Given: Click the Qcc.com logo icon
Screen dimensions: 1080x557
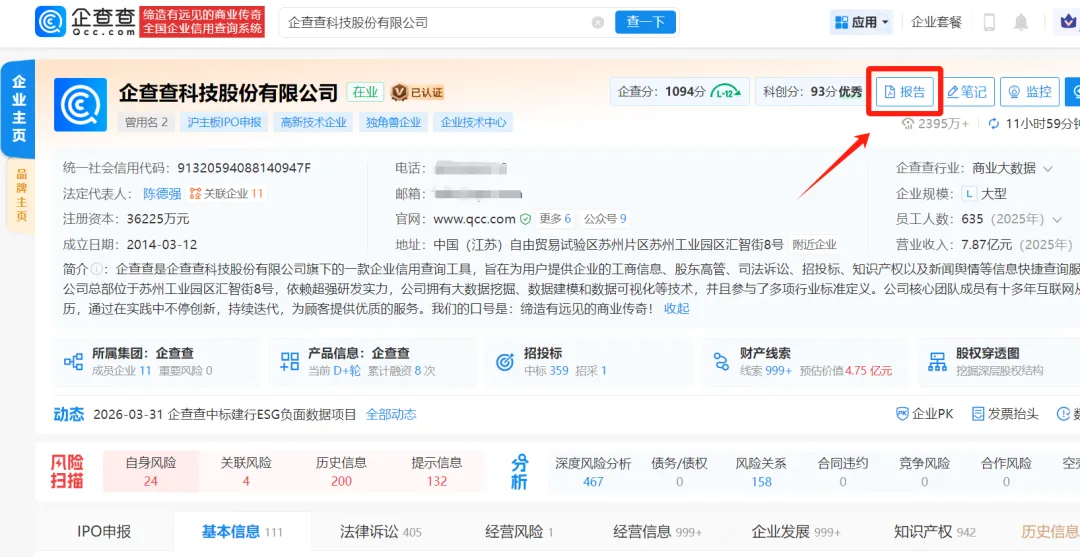Looking at the screenshot, I should [51, 21].
